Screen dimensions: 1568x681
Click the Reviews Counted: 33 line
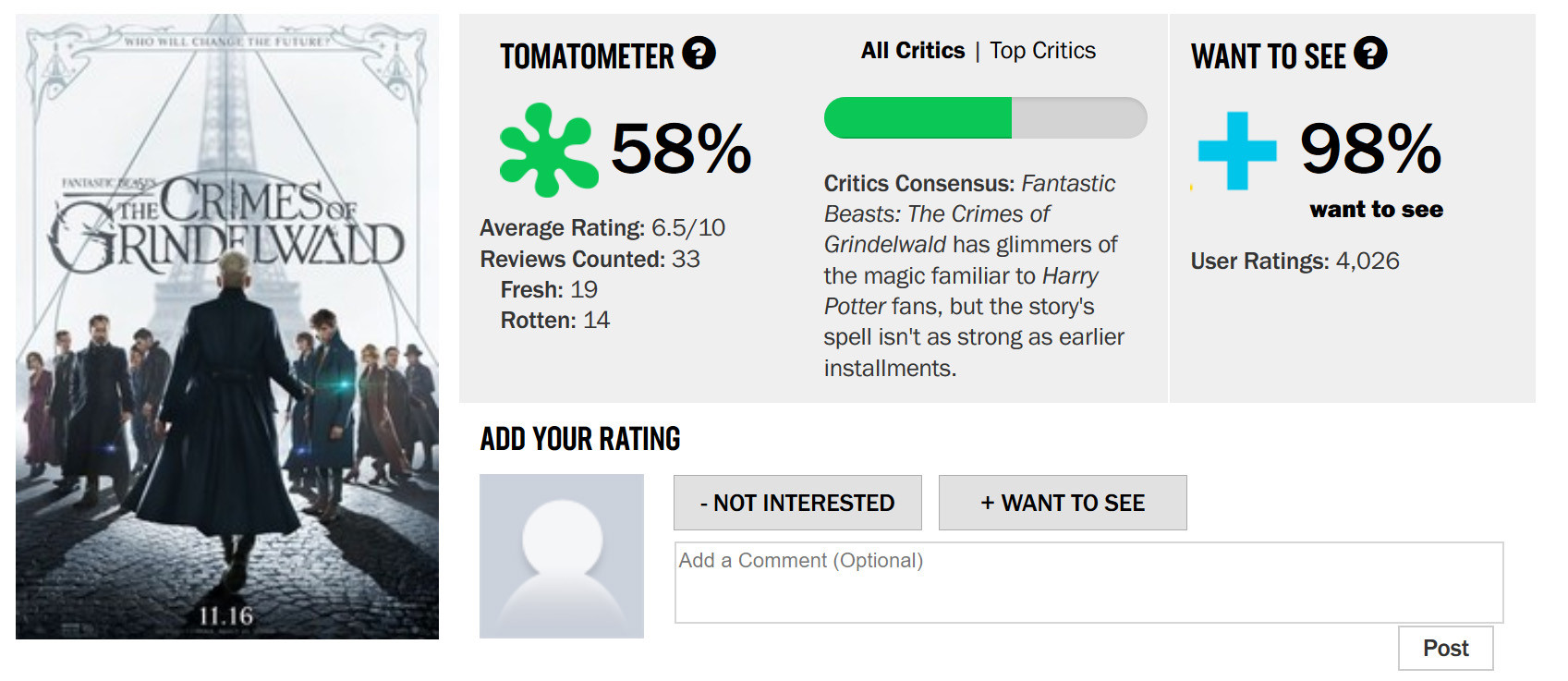[x=590, y=260]
